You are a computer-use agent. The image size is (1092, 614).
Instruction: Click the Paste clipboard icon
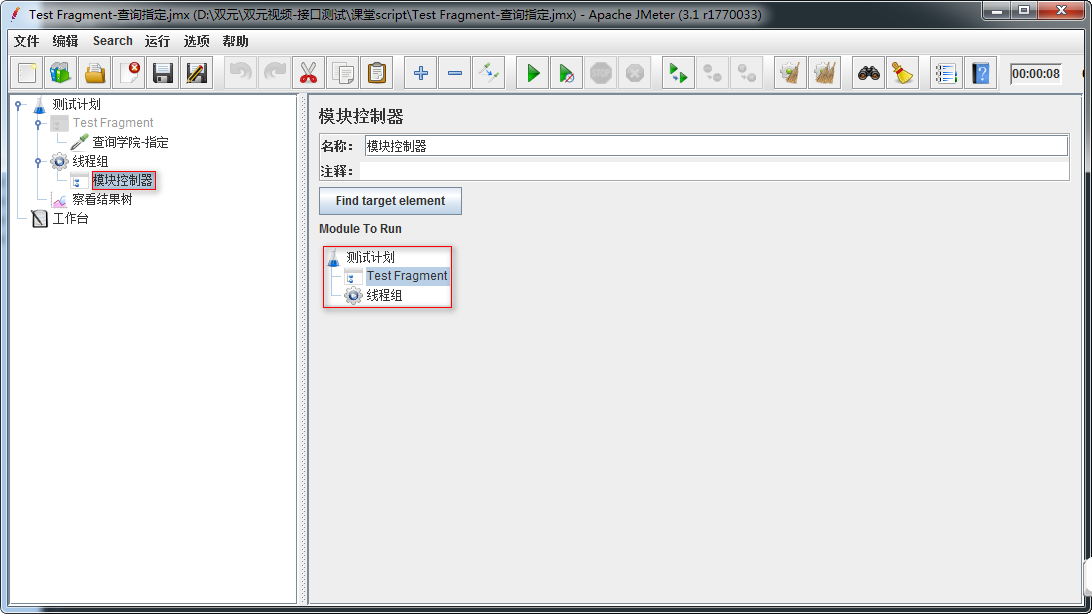coord(377,73)
